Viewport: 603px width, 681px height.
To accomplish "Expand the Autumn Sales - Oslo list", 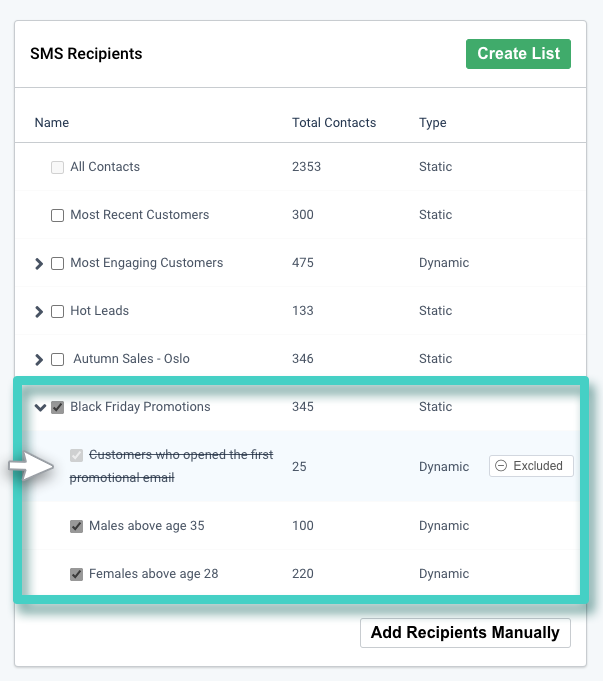I will pyautogui.click(x=39, y=360).
